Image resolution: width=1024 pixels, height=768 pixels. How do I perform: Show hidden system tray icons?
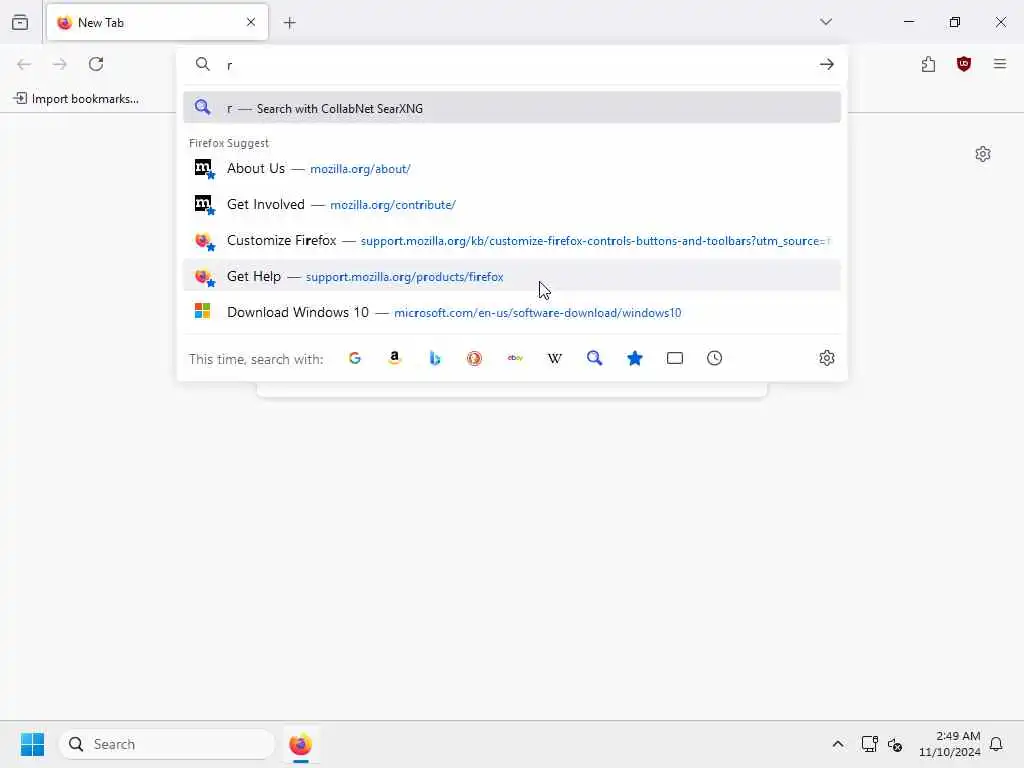[838, 744]
